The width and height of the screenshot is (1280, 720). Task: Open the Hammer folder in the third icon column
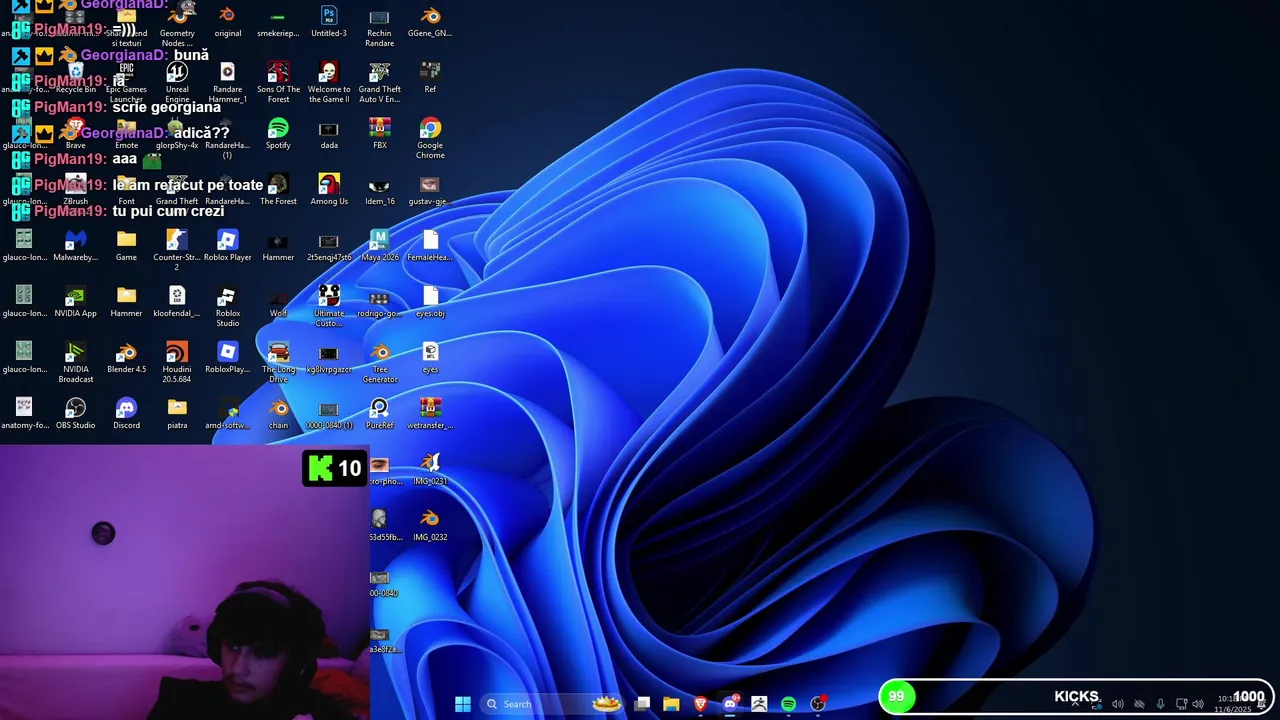126,302
